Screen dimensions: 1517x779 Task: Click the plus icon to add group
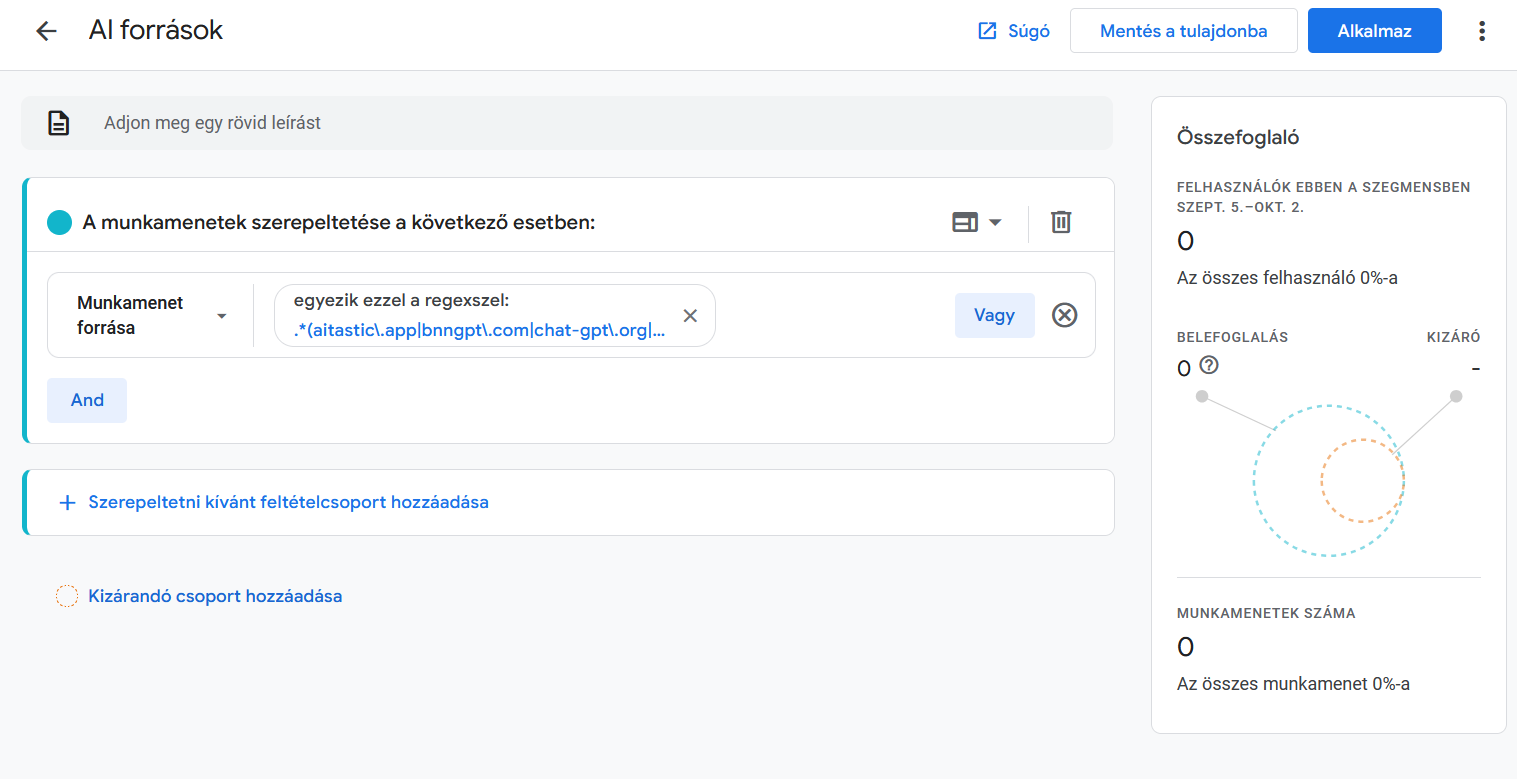coord(68,502)
